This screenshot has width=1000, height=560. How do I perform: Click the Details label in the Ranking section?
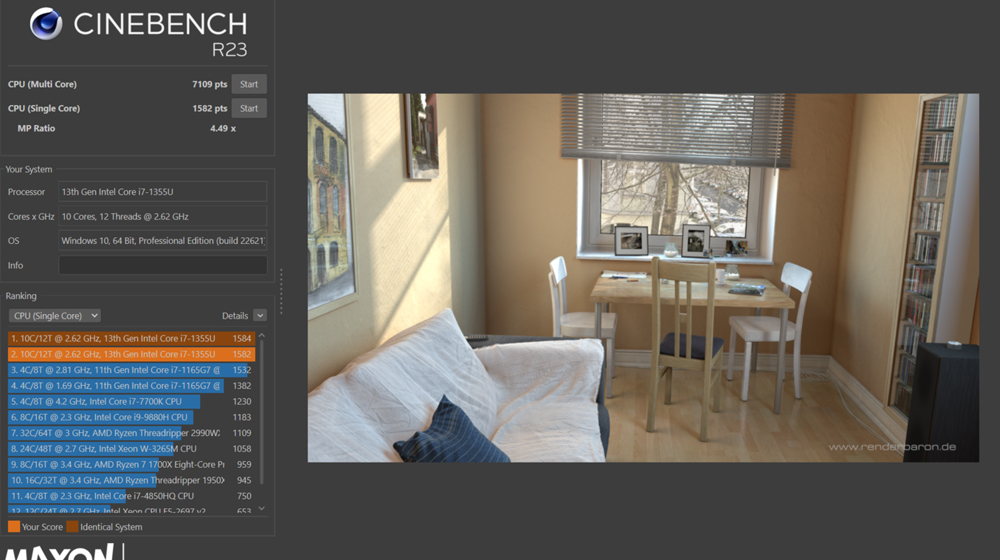pos(235,316)
